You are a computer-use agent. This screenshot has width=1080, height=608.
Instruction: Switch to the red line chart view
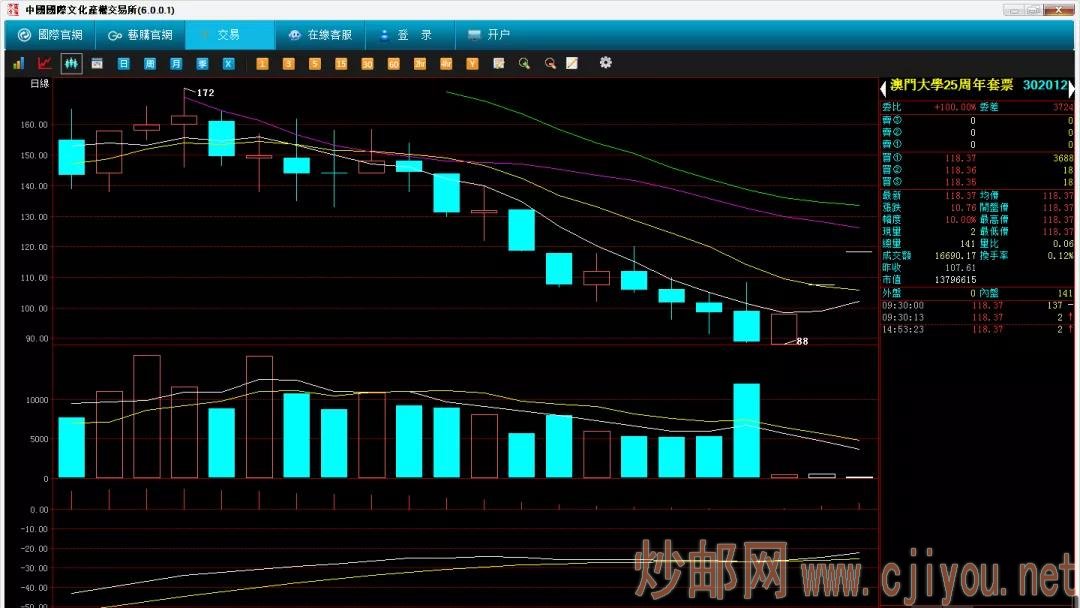[44, 63]
